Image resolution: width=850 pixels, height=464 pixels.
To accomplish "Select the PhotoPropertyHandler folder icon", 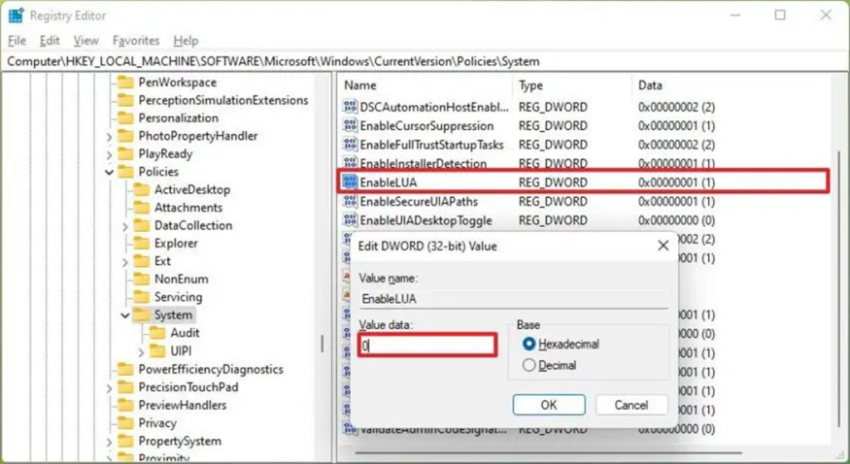I will (x=126, y=136).
